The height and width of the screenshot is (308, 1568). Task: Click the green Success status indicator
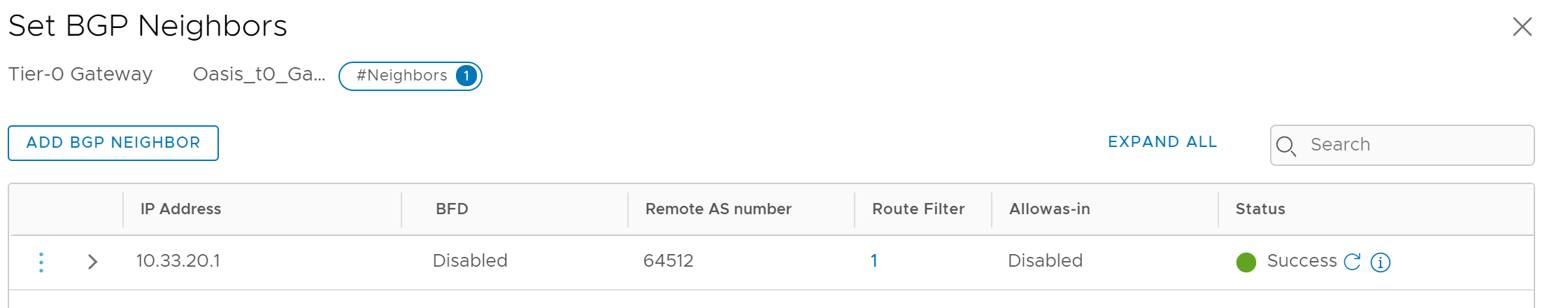tap(1246, 262)
